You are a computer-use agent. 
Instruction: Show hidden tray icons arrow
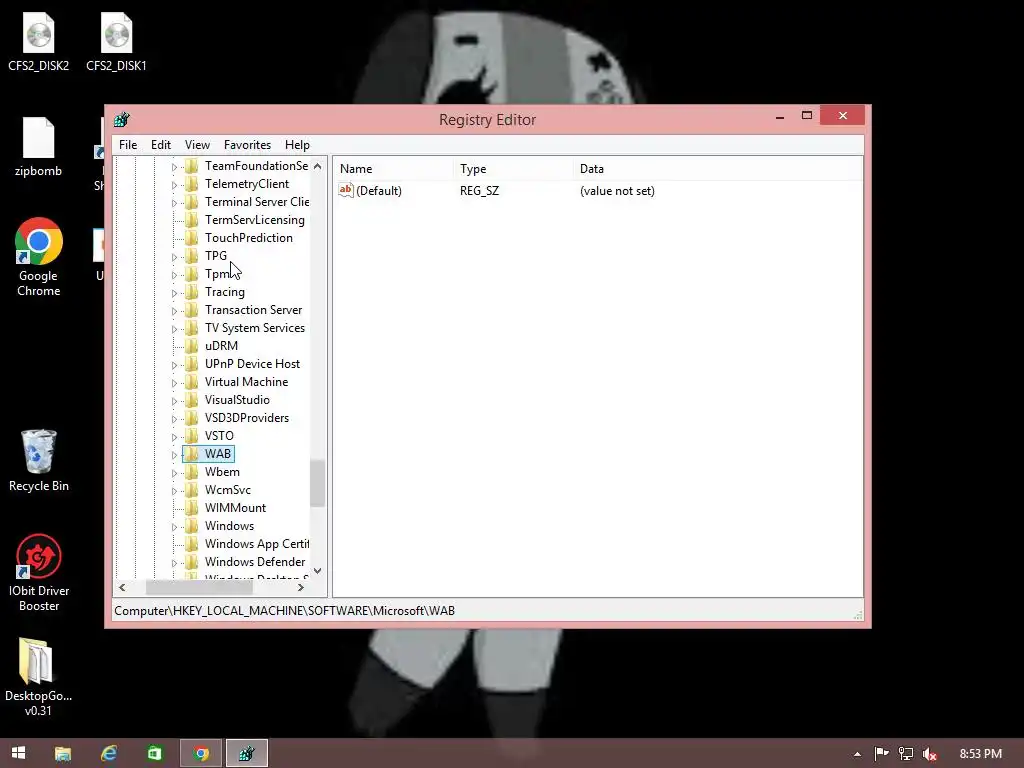click(857, 754)
